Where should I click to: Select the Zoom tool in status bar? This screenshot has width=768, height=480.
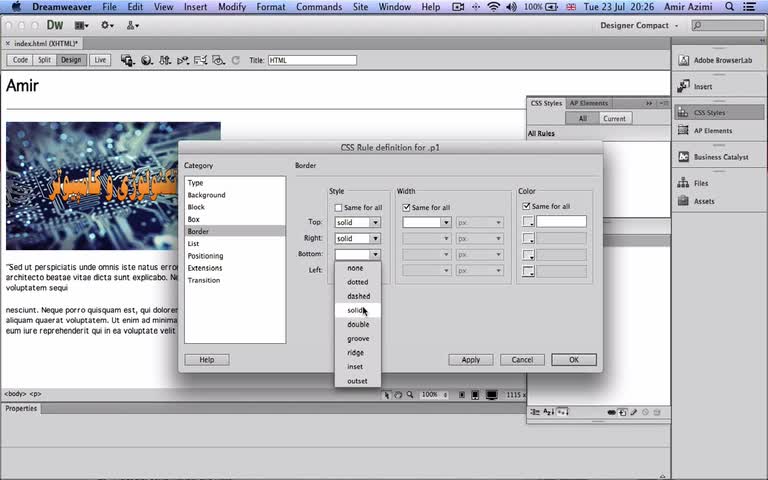[410, 395]
